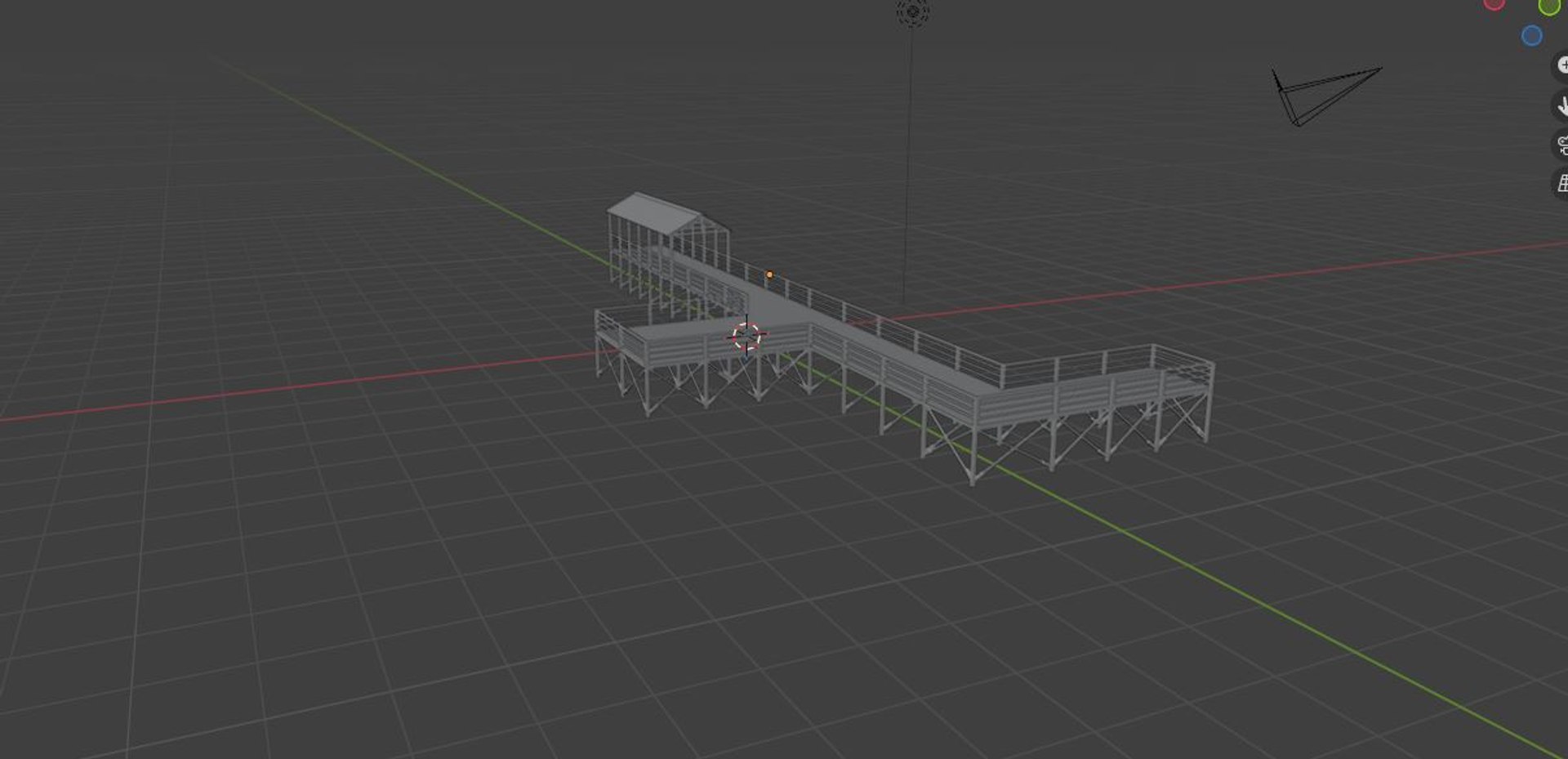
Task: Click the zoom (magnifier plus) viewport button
Action: tap(1560, 65)
